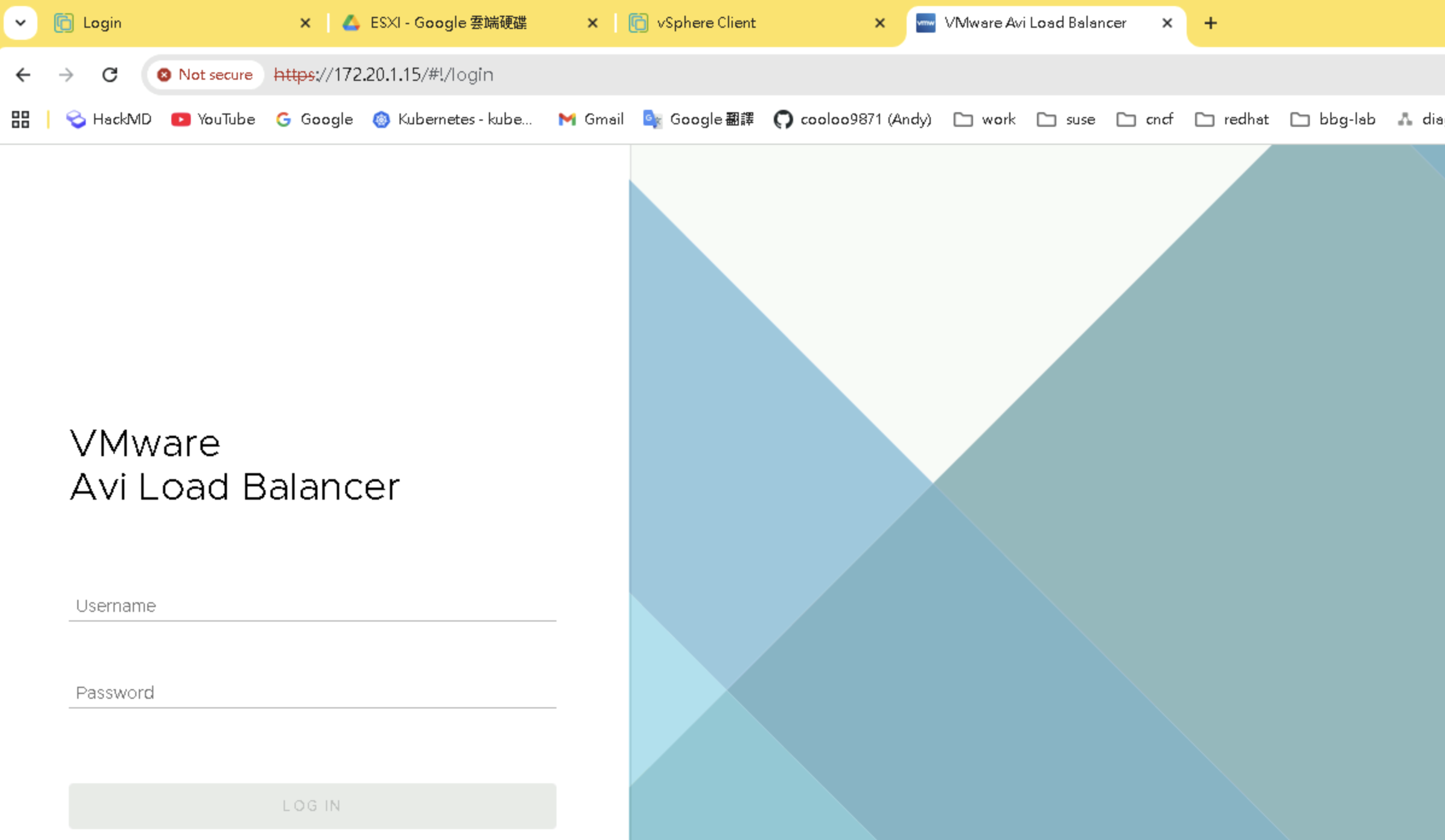
Task: Close the vSphere Client tab
Action: pos(880,23)
